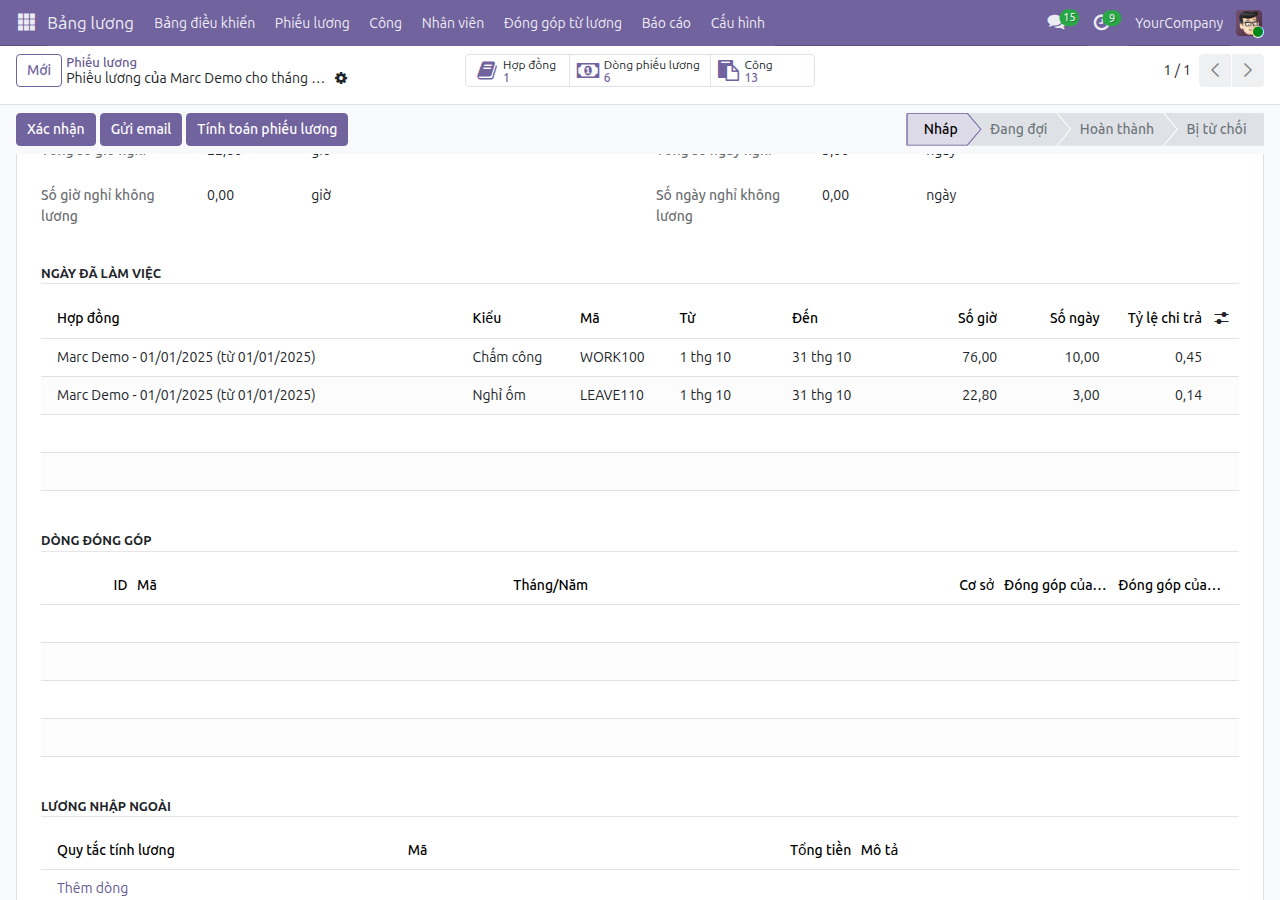
Task: Click the Xác nhận button
Action: (56, 129)
